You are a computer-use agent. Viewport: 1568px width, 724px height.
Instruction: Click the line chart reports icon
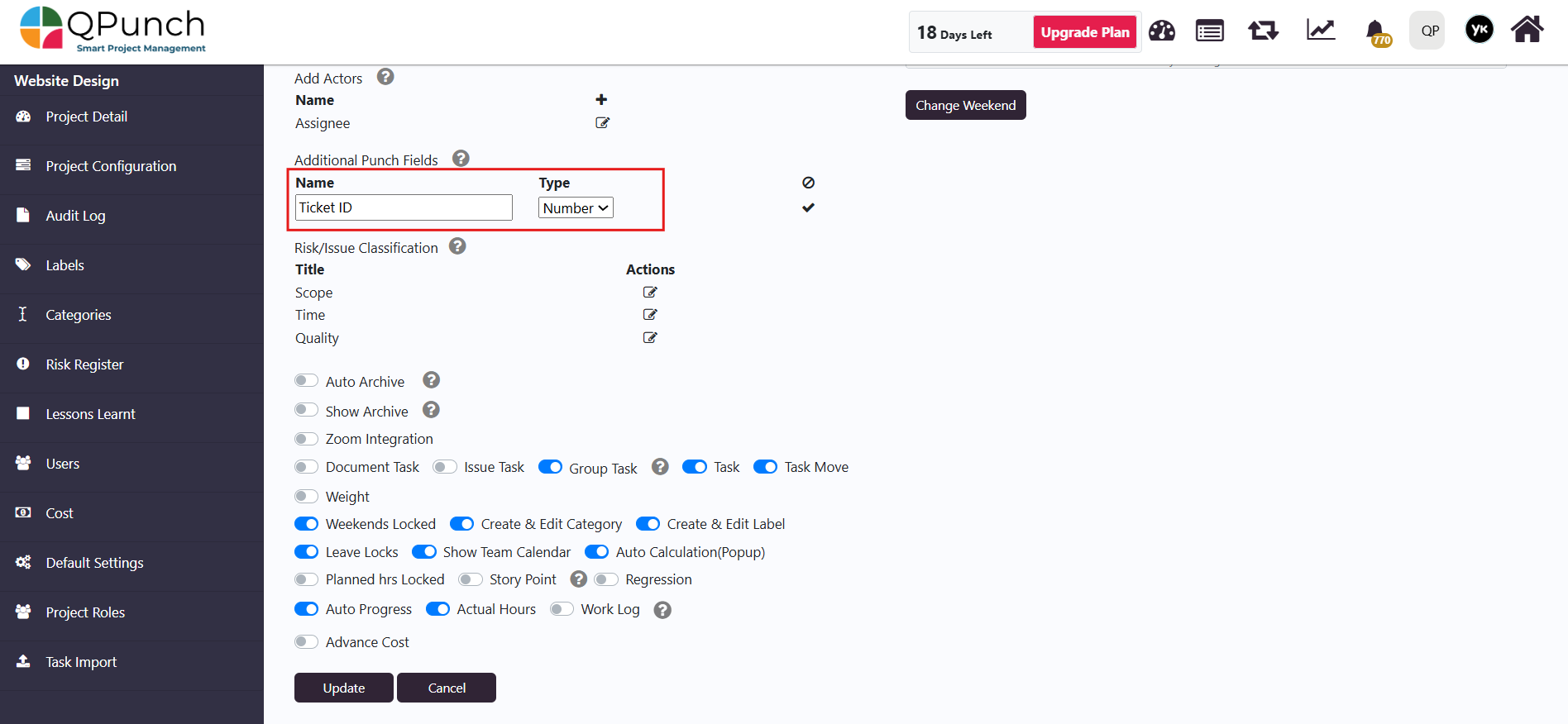click(x=1321, y=31)
